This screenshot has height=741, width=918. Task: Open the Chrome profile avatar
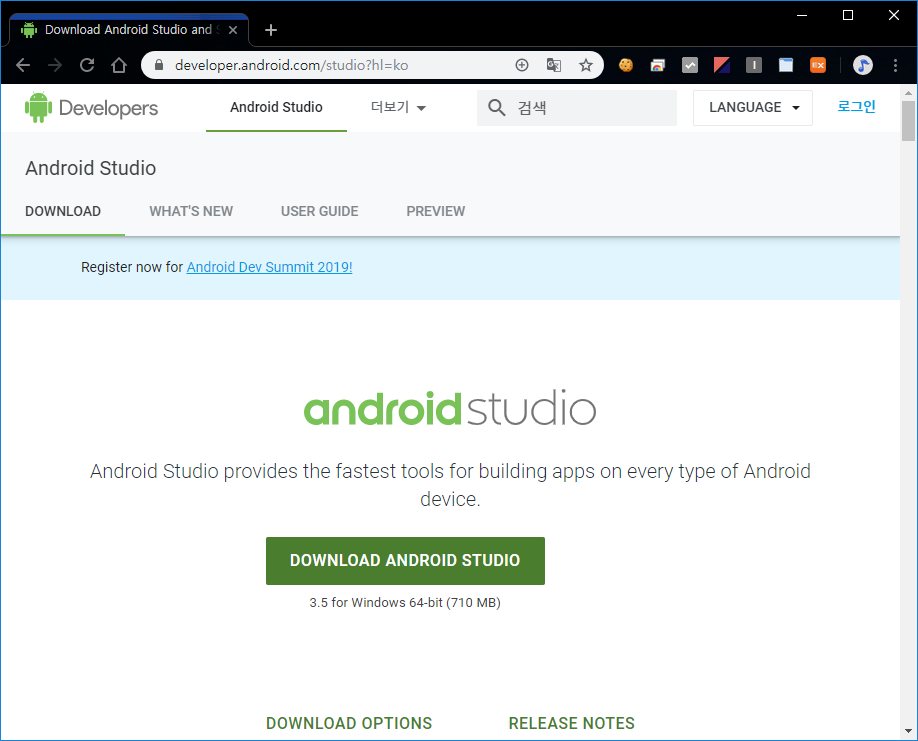point(862,65)
